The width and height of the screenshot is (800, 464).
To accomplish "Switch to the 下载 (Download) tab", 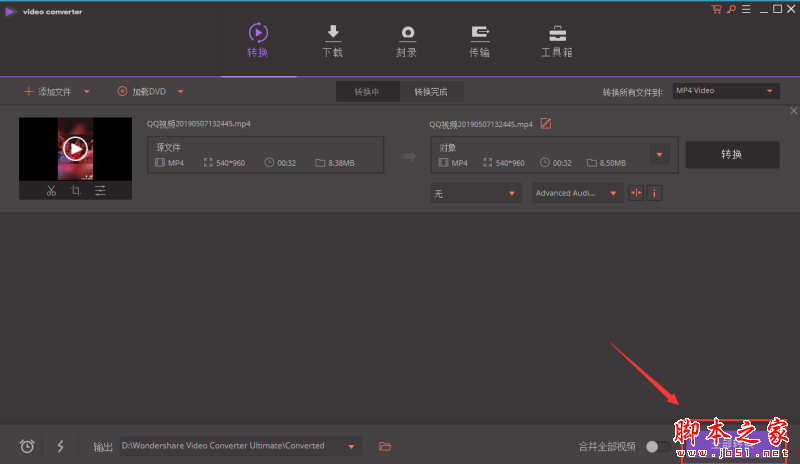I will tap(333, 41).
